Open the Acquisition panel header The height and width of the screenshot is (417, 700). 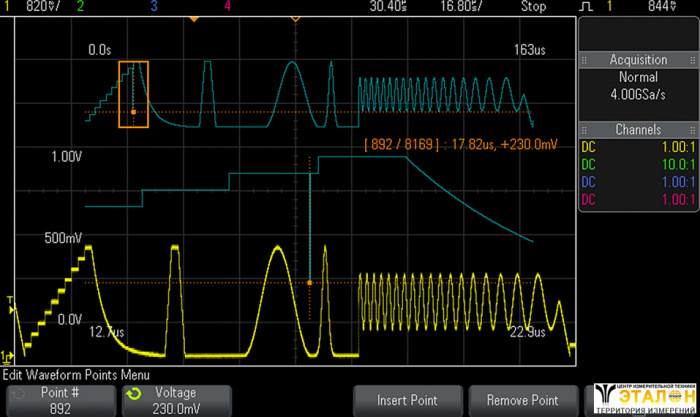coord(638,60)
